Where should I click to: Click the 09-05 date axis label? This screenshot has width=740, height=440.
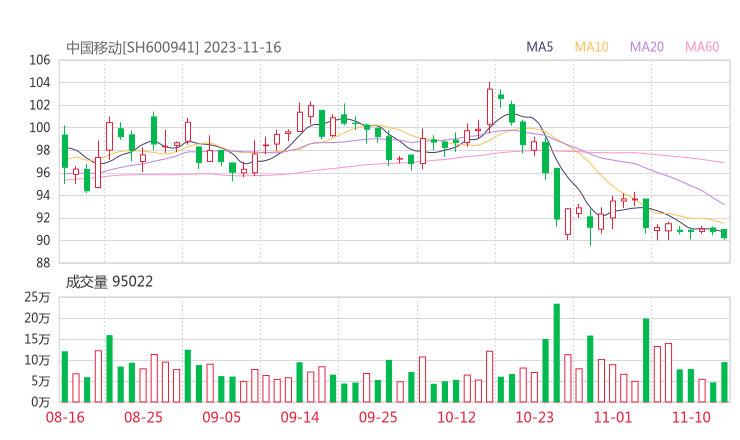(x=221, y=417)
